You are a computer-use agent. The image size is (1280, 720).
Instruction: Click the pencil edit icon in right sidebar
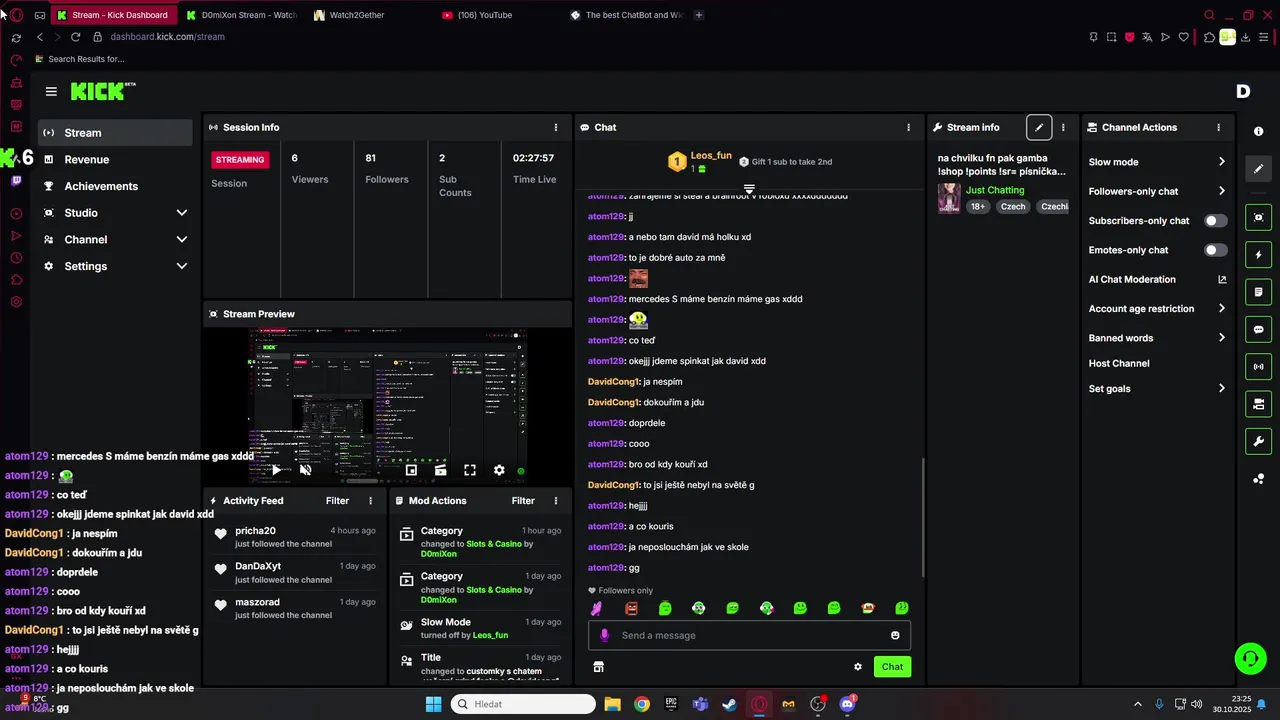tap(1258, 169)
